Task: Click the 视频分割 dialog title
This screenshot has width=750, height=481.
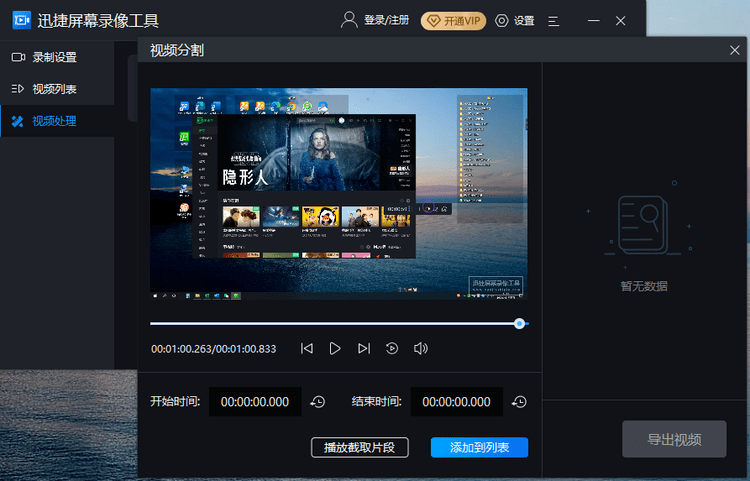Action: (177, 50)
